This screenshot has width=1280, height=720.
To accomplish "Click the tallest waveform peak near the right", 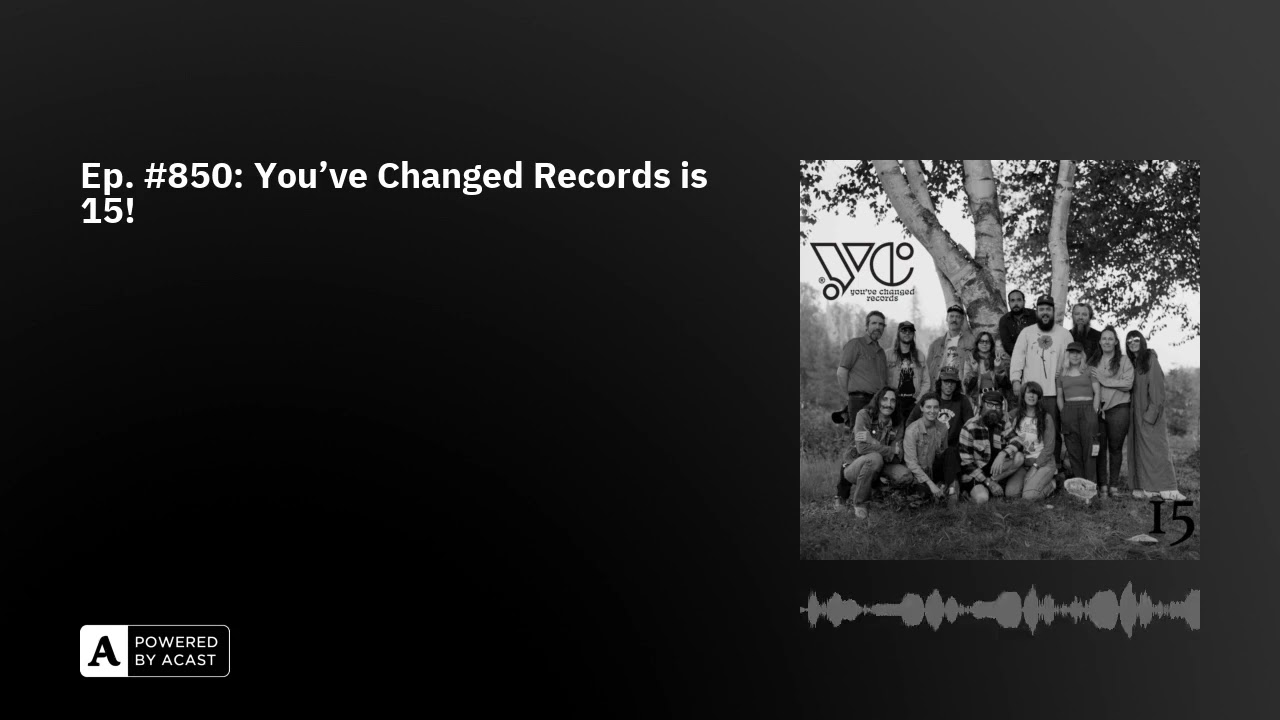I will [1128, 609].
